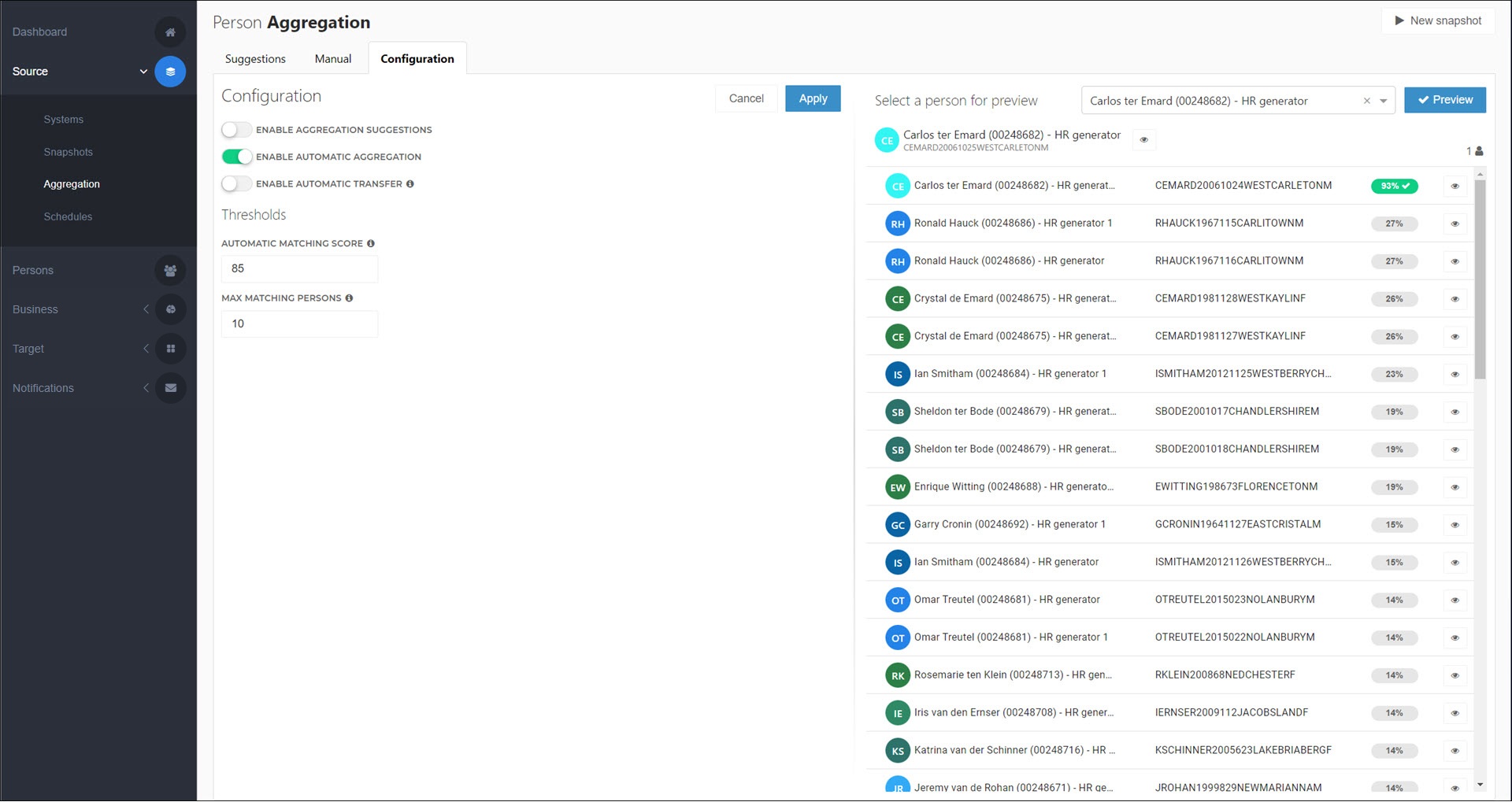Screen dimensions: 1512x802
Task: Switch to the Manual tab
Action: [333, 59]
